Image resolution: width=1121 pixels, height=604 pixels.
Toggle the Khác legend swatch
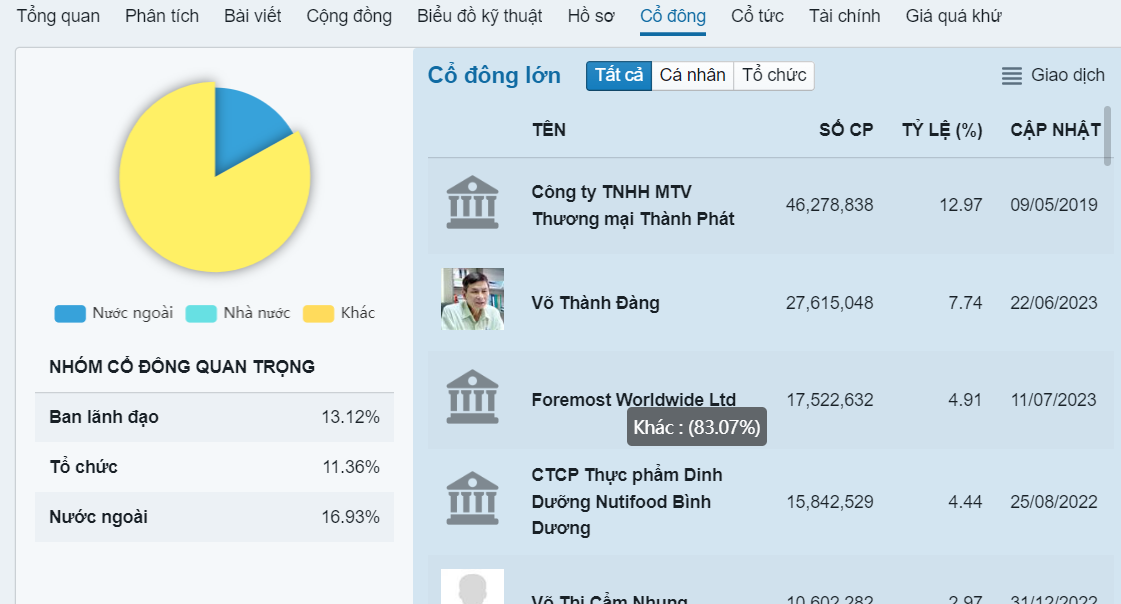(x=318, y=314)
